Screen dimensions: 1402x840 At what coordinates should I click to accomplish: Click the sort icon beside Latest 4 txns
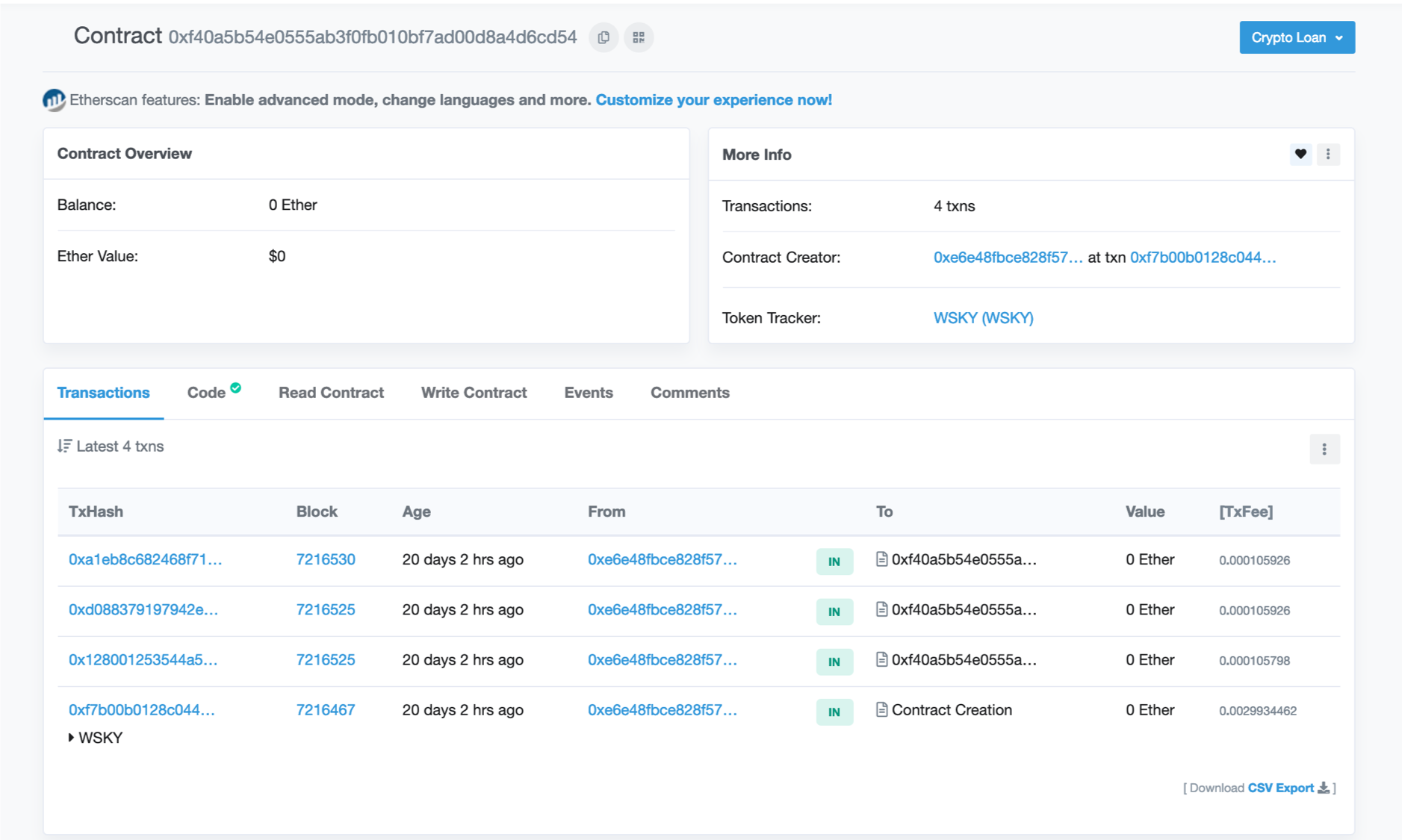click(64, 447)
